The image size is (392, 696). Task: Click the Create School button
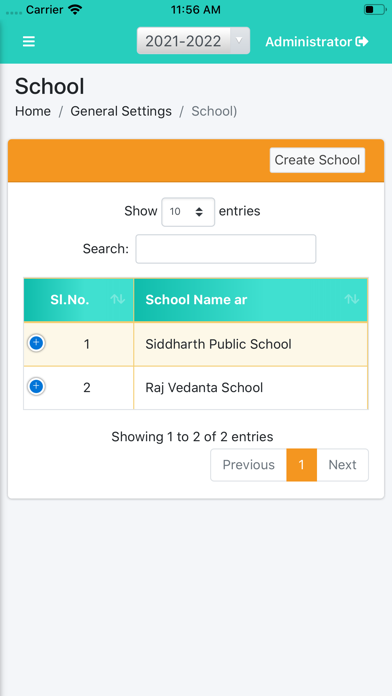tap(317, 160)
